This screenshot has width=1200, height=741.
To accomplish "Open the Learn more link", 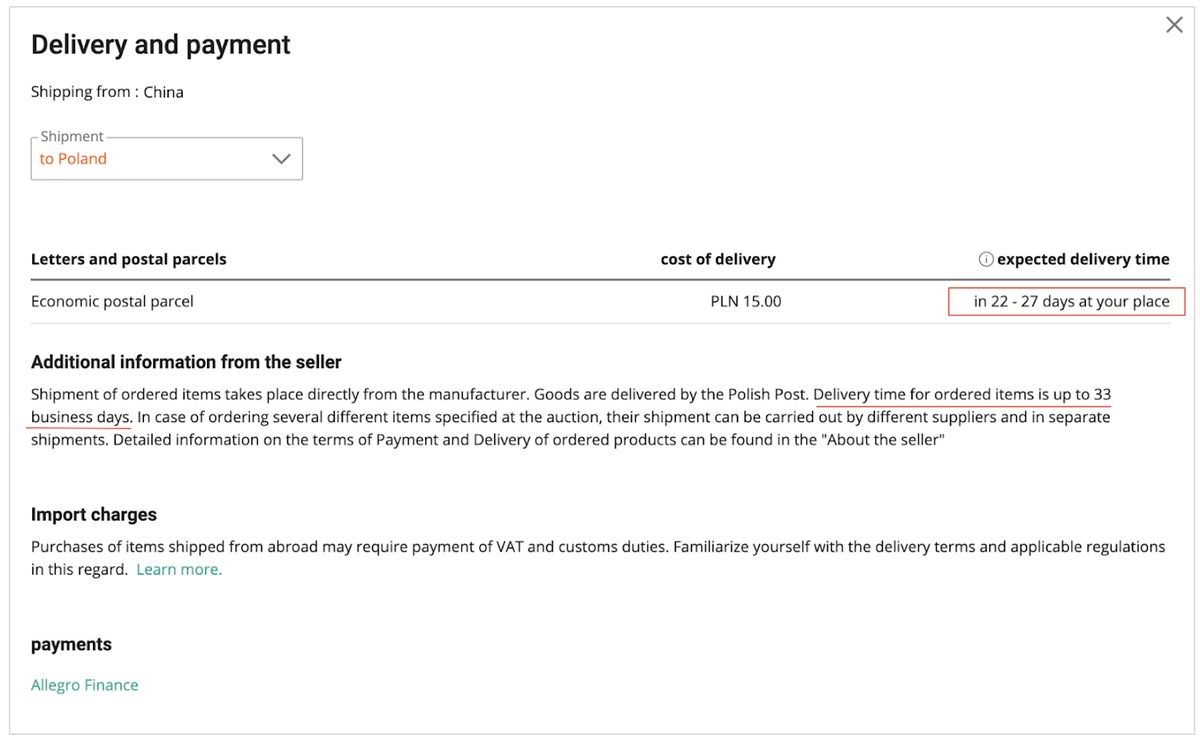I will click(x=179, y=569).
